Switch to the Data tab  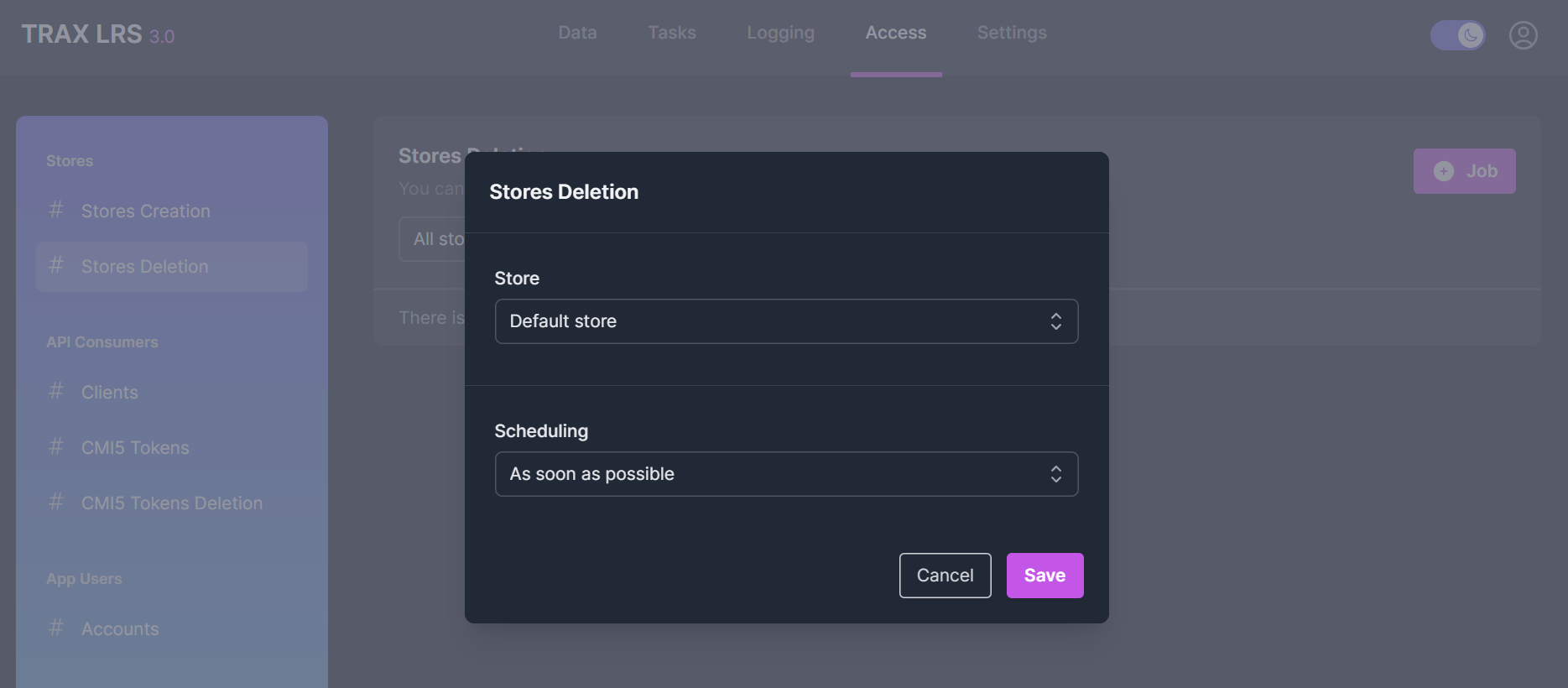point(577,33)
